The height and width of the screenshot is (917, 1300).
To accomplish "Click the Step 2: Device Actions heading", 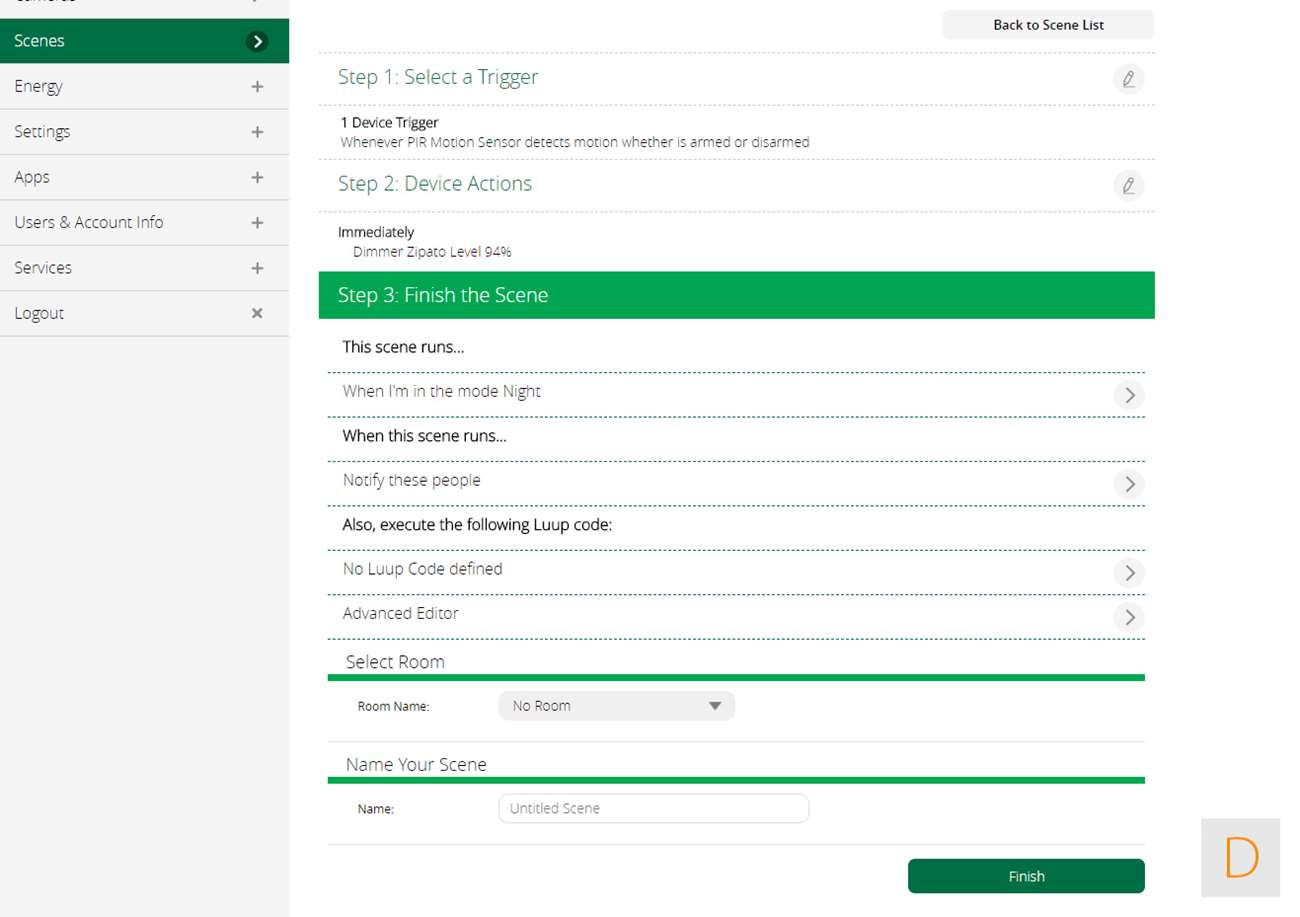I will (435, 184).
